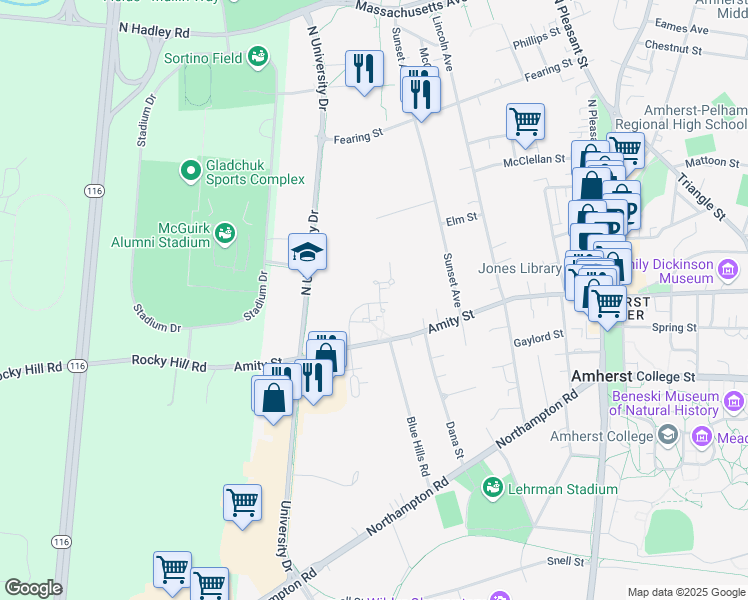Click the Snell St label
The image size is (748, 600).
point(565,561)
